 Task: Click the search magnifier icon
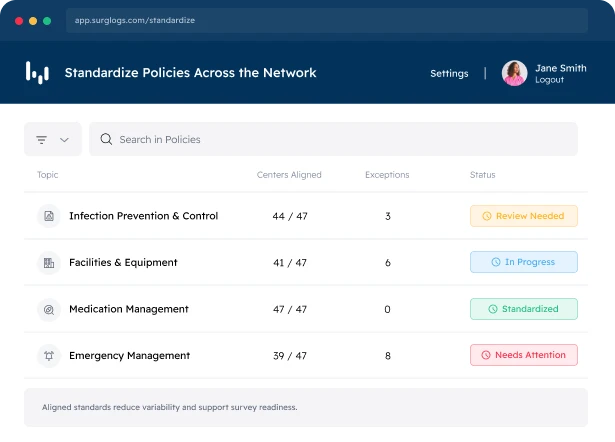[106, 139]
